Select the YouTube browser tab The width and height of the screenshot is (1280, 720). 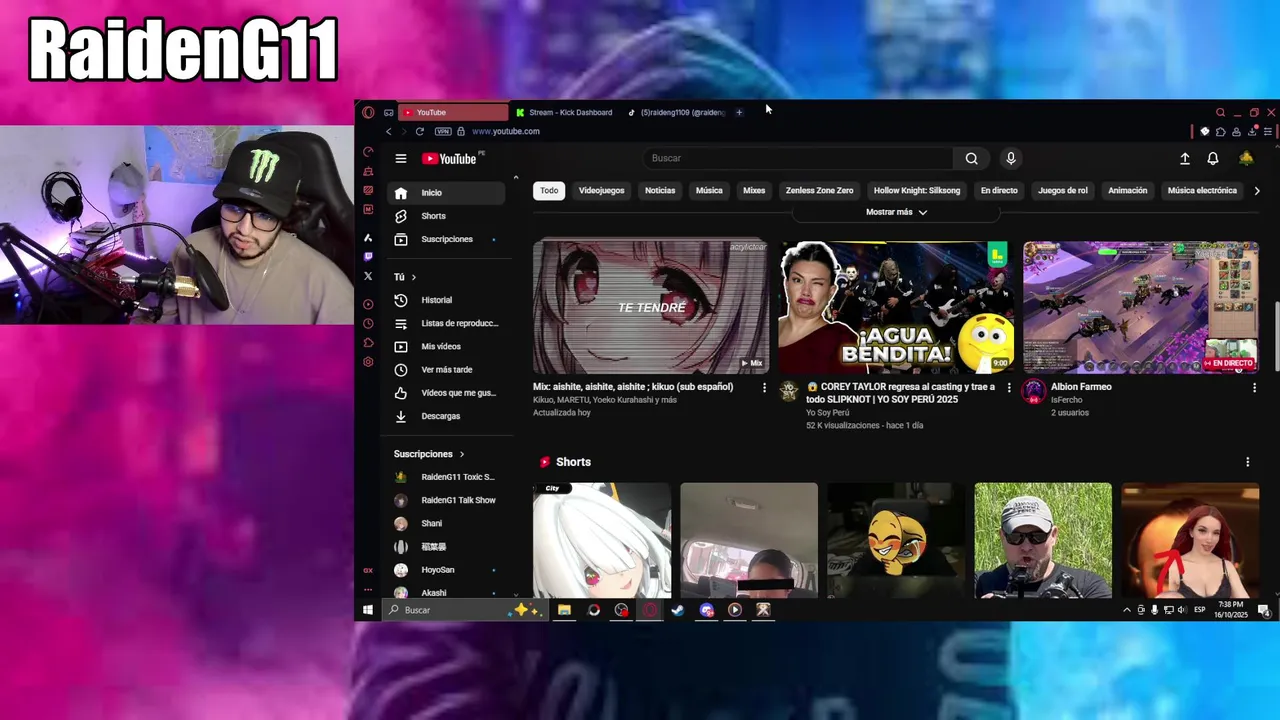pos(453,112)
